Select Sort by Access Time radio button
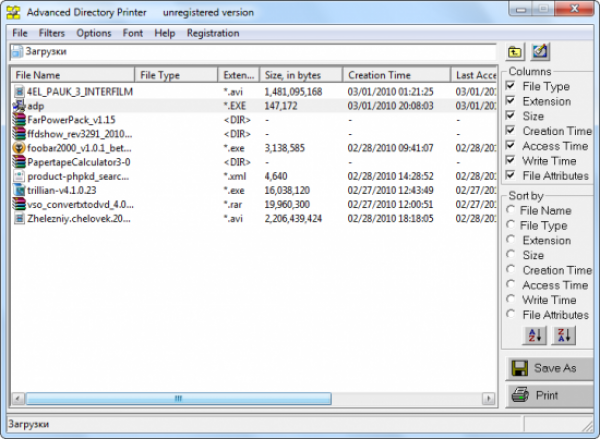 point(511,284)
